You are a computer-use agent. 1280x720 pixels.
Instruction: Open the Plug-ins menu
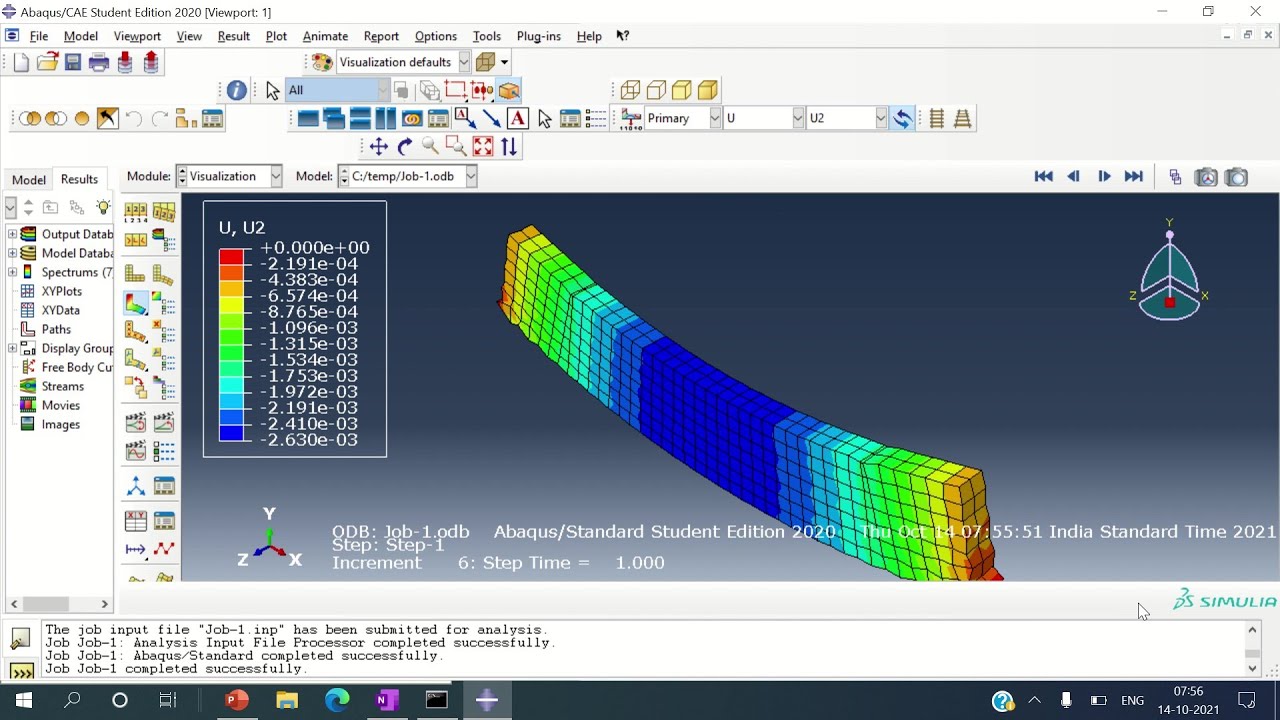(x=538, y=36)
